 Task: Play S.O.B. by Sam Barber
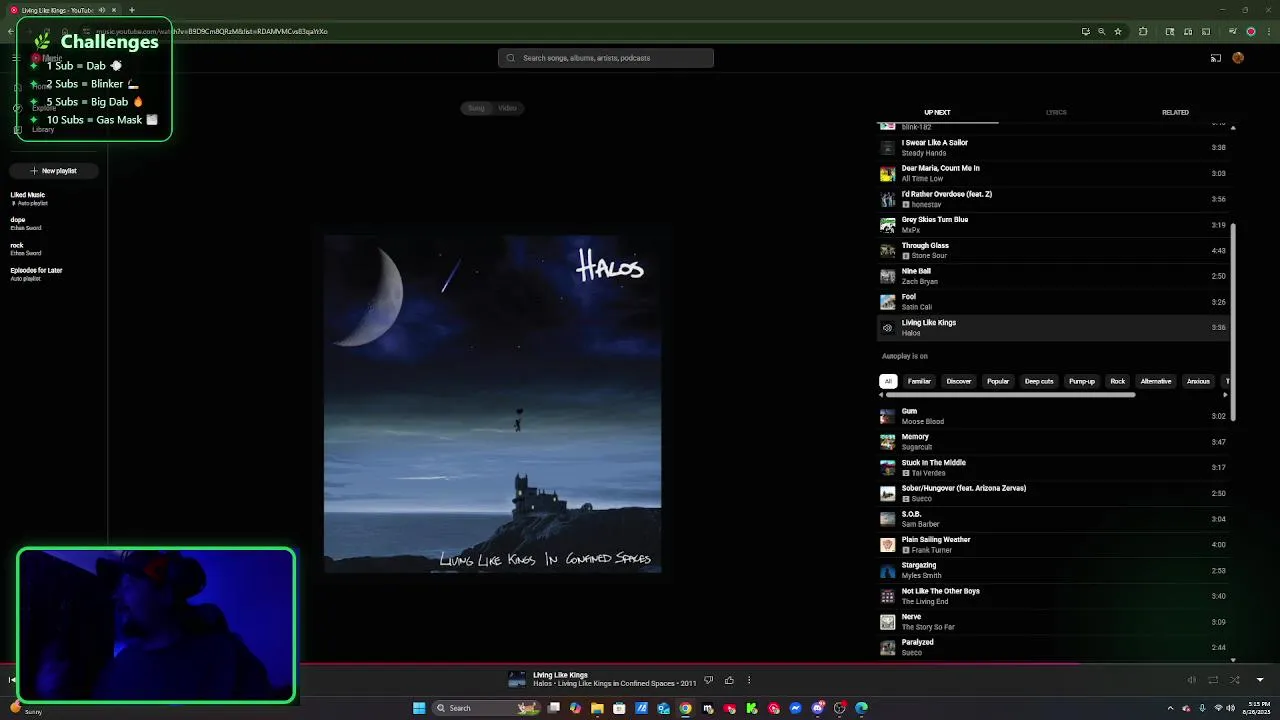pos(1052,519)
